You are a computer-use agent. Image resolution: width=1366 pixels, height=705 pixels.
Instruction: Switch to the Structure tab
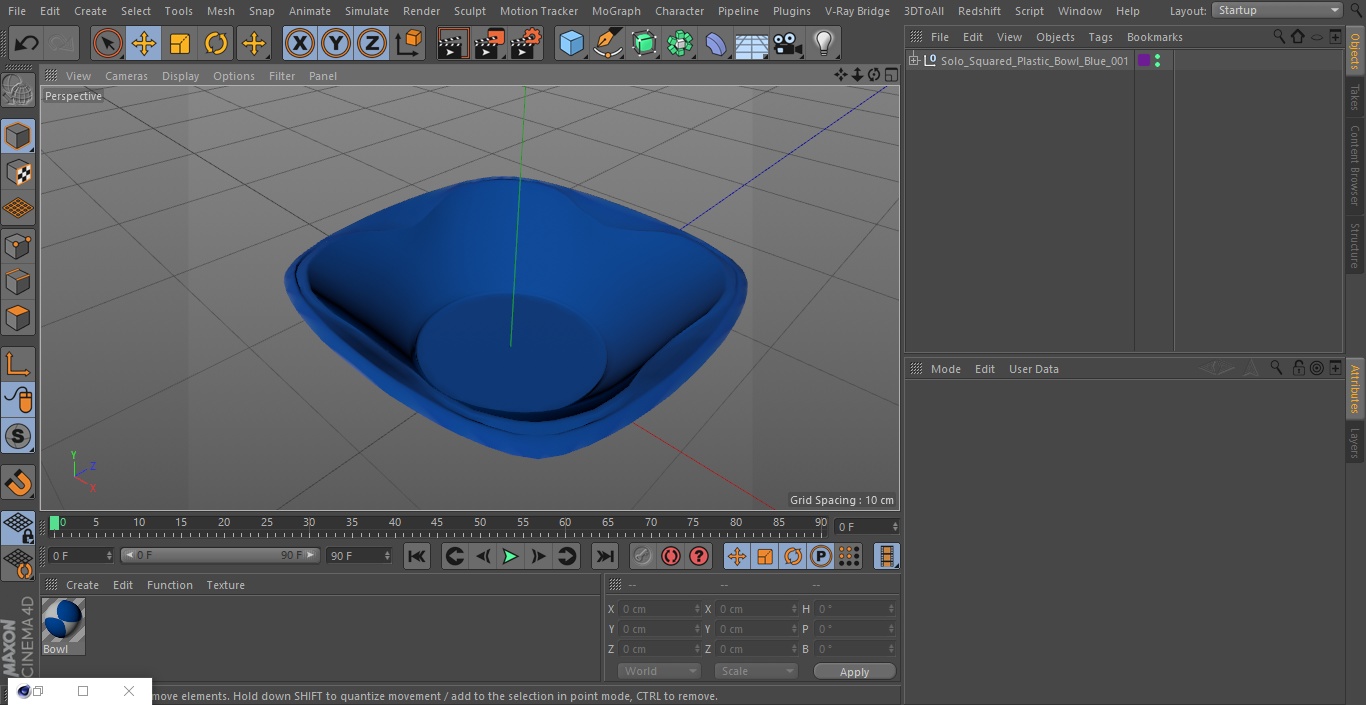[1355, 245]
